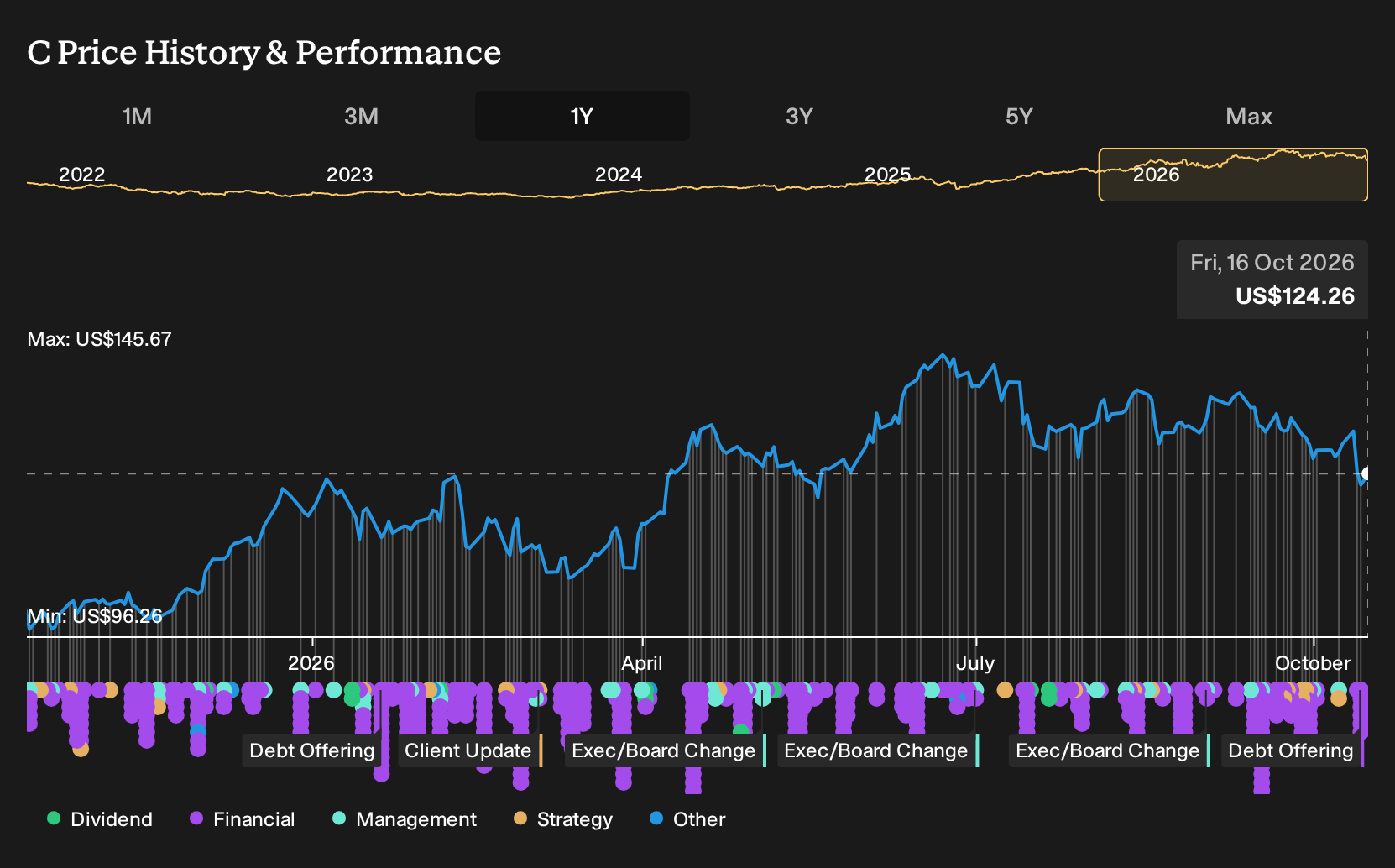1395x868 pixels.
Task: Switch to the 5Y time range
Action: click(x=1019, y=116)
